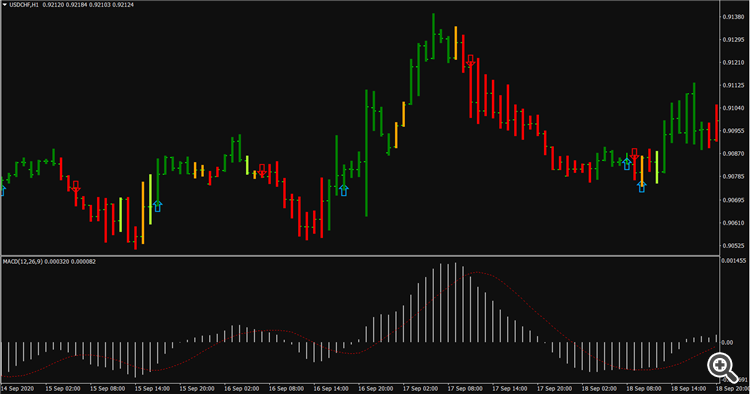Click the red sell arrow near 16 Sep 02:00

tap(262, 170)
